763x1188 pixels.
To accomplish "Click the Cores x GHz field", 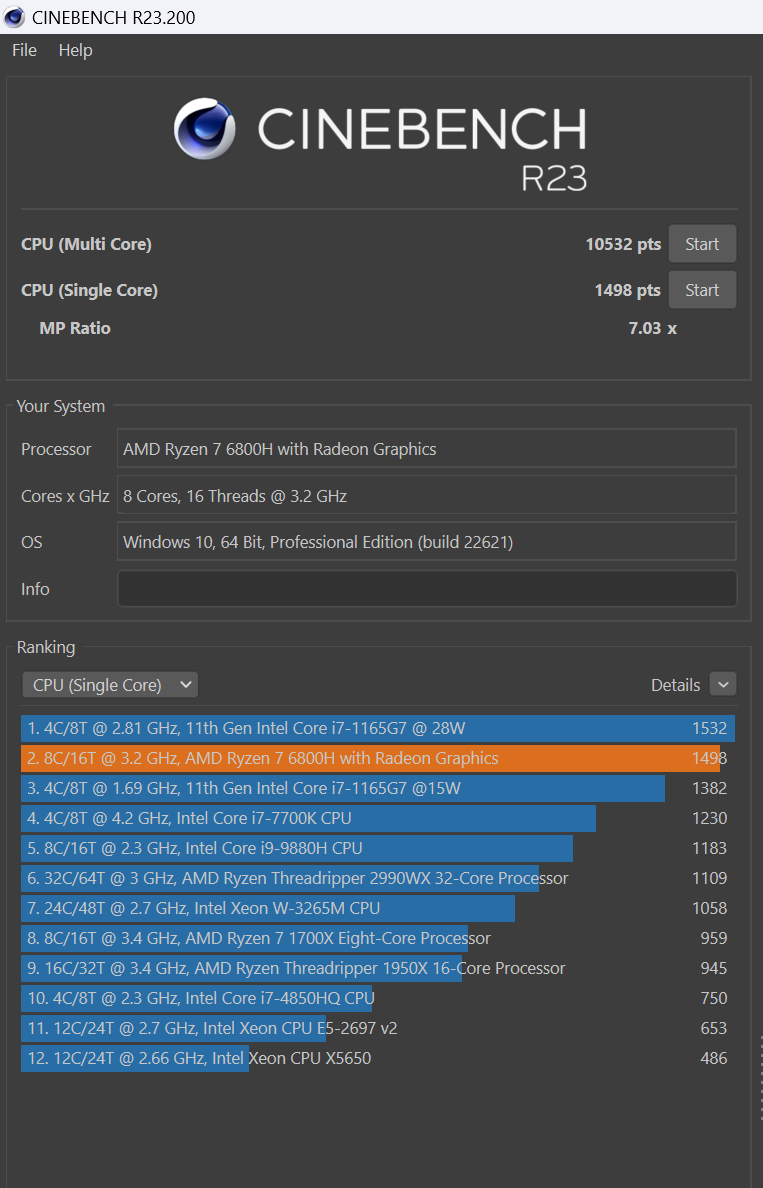I will point(427,496).
